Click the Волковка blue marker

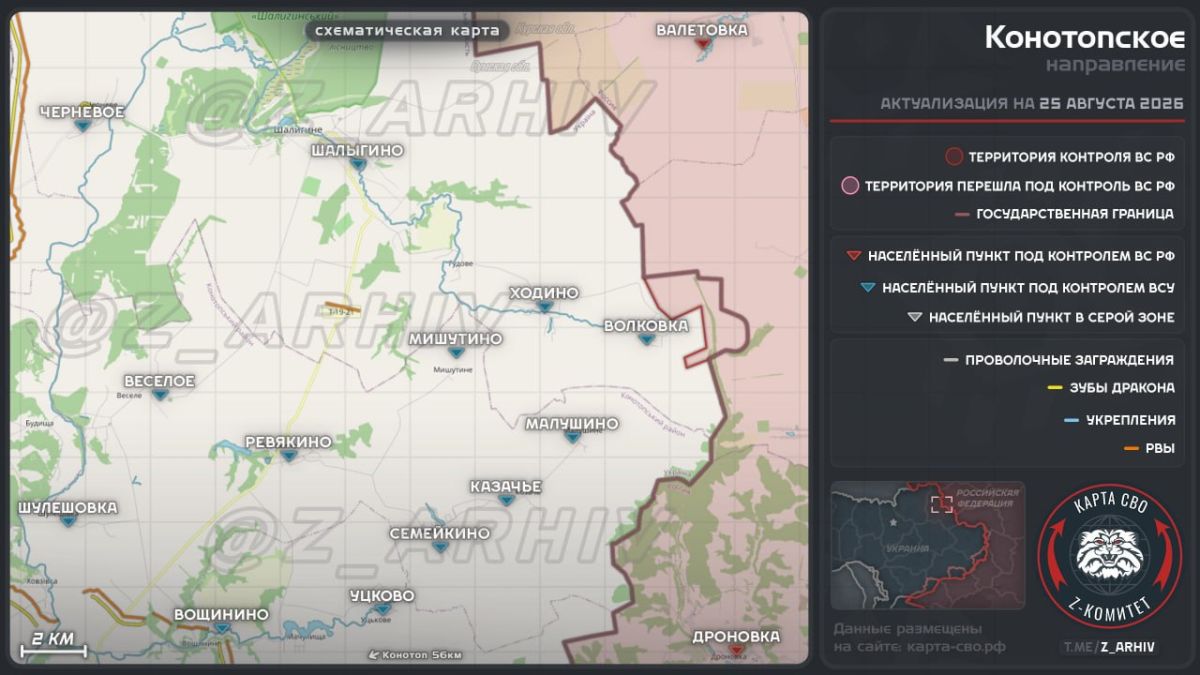(x=646, y=340)
